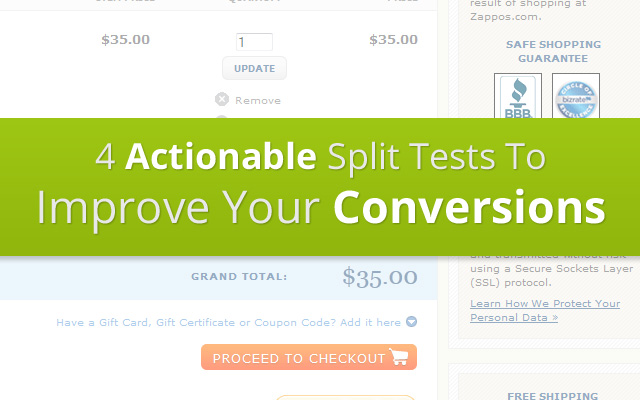Click the item total price at right

(393, 40)
